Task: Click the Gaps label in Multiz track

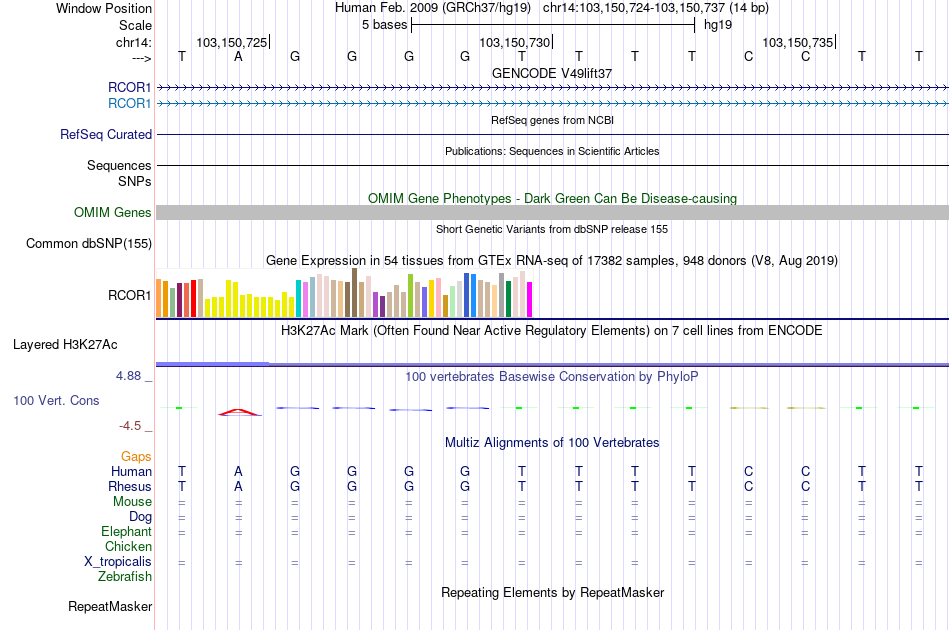Action: [x=136, y=457]
